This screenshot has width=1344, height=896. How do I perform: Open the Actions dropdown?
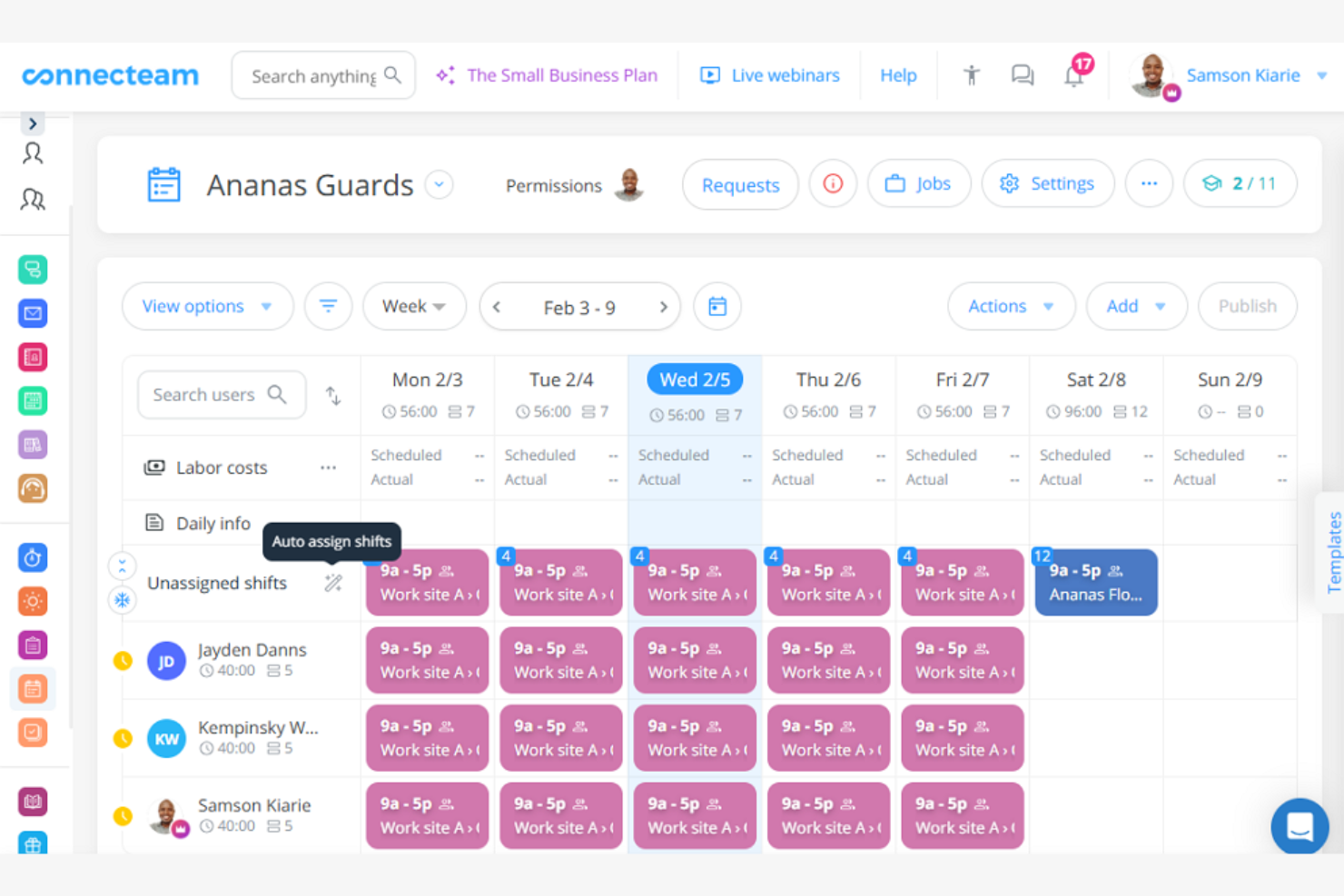1011,307
